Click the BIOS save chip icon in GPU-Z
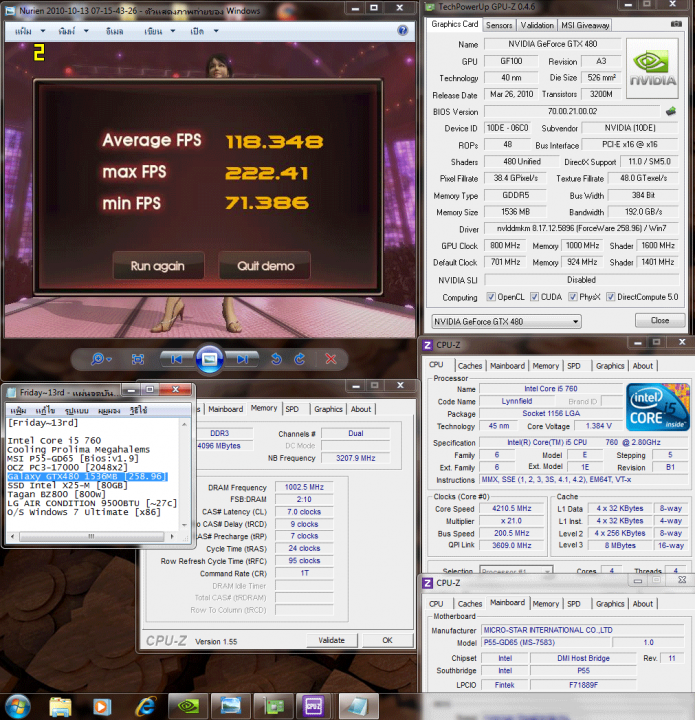Screen dimensions: 695x720 tap(671, 111)
